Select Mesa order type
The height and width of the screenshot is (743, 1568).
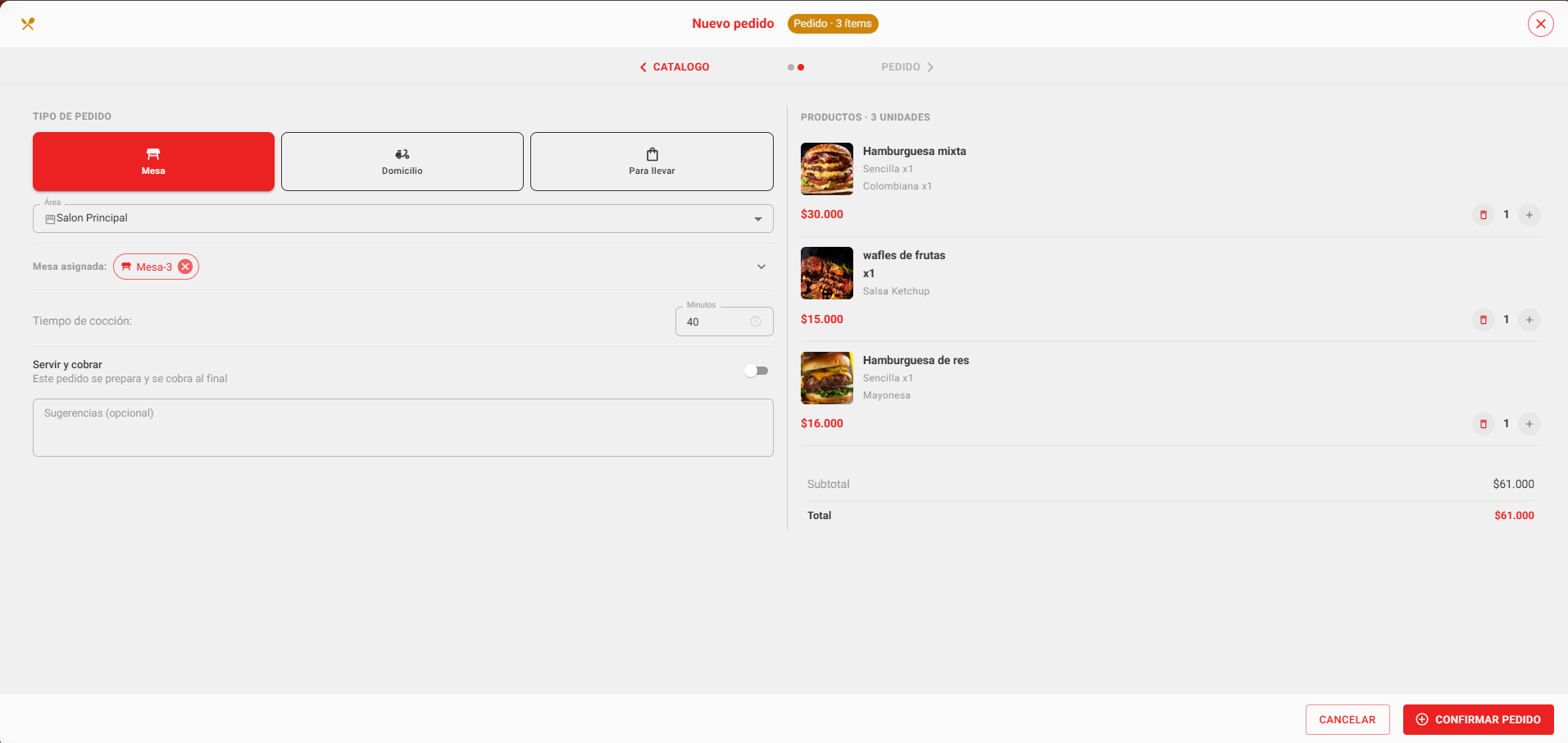point(153,162)
